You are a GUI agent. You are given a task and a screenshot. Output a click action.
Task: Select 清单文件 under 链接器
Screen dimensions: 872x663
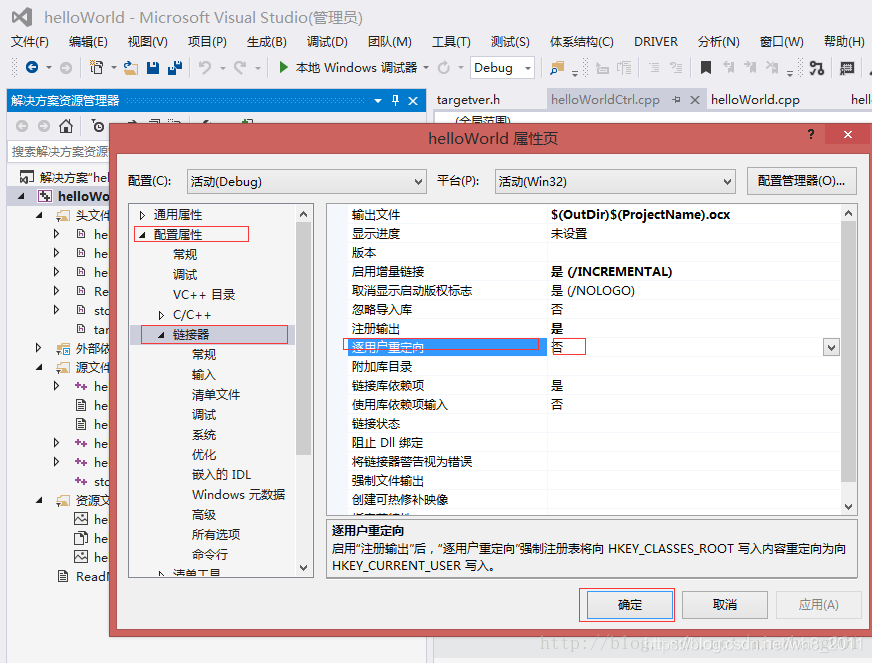(216, 395)
